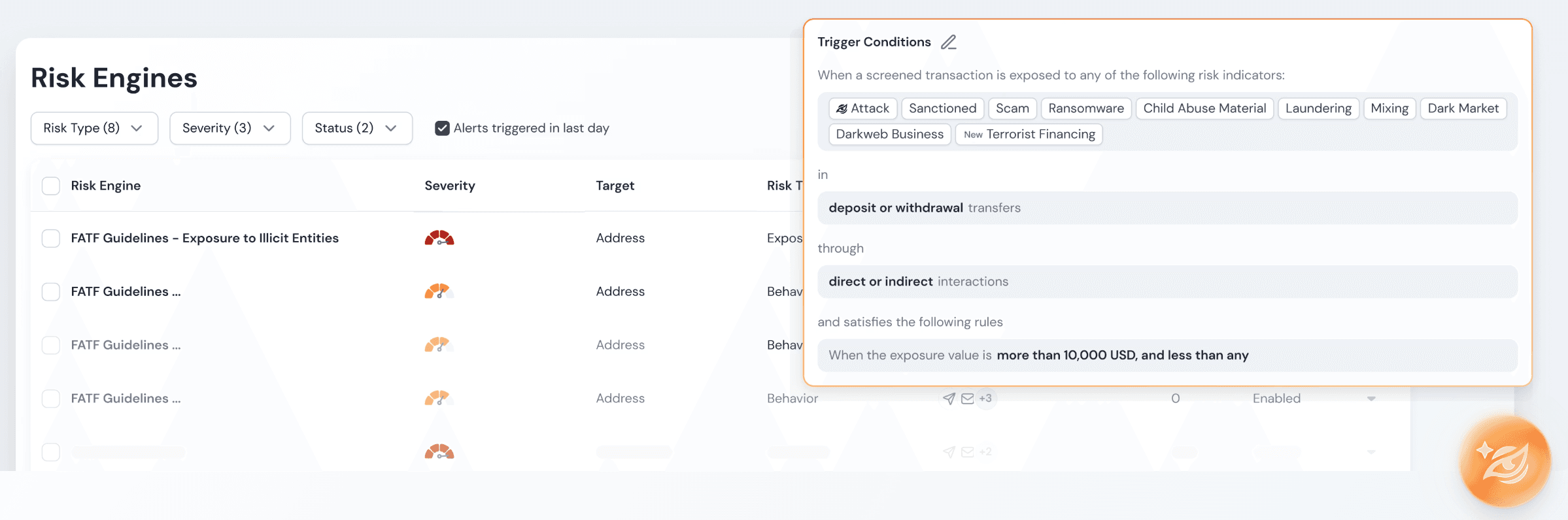The width and height of the screenshot is (1568, 520).
Task: Click the paper plane notification icon
Action: [949, 398]
